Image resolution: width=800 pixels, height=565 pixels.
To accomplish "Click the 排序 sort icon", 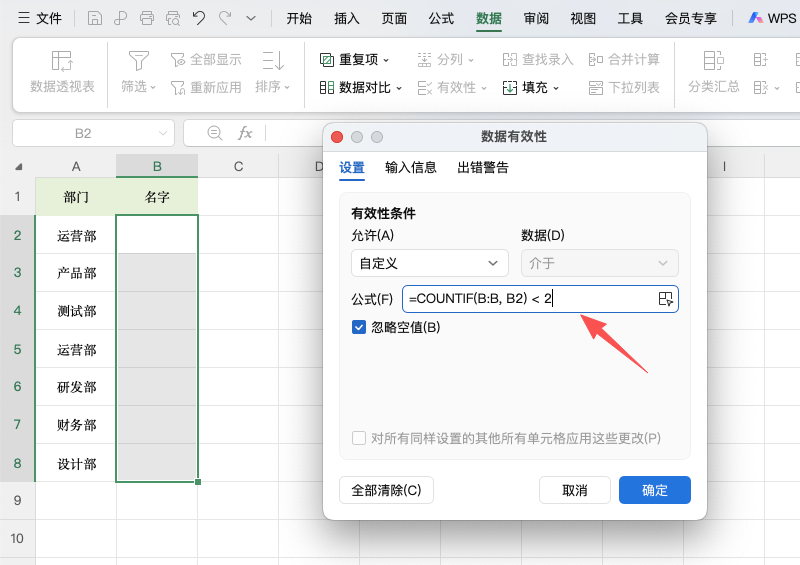I will [x=273, y=61].
